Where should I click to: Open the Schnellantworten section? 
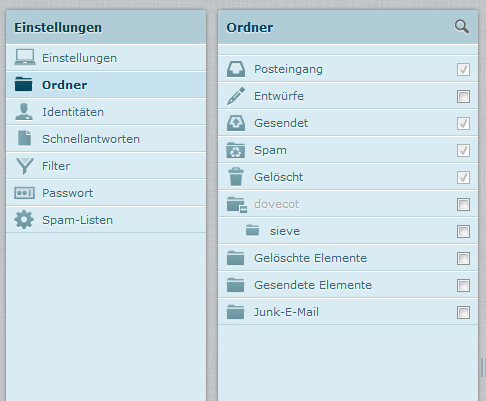point(106,139)
